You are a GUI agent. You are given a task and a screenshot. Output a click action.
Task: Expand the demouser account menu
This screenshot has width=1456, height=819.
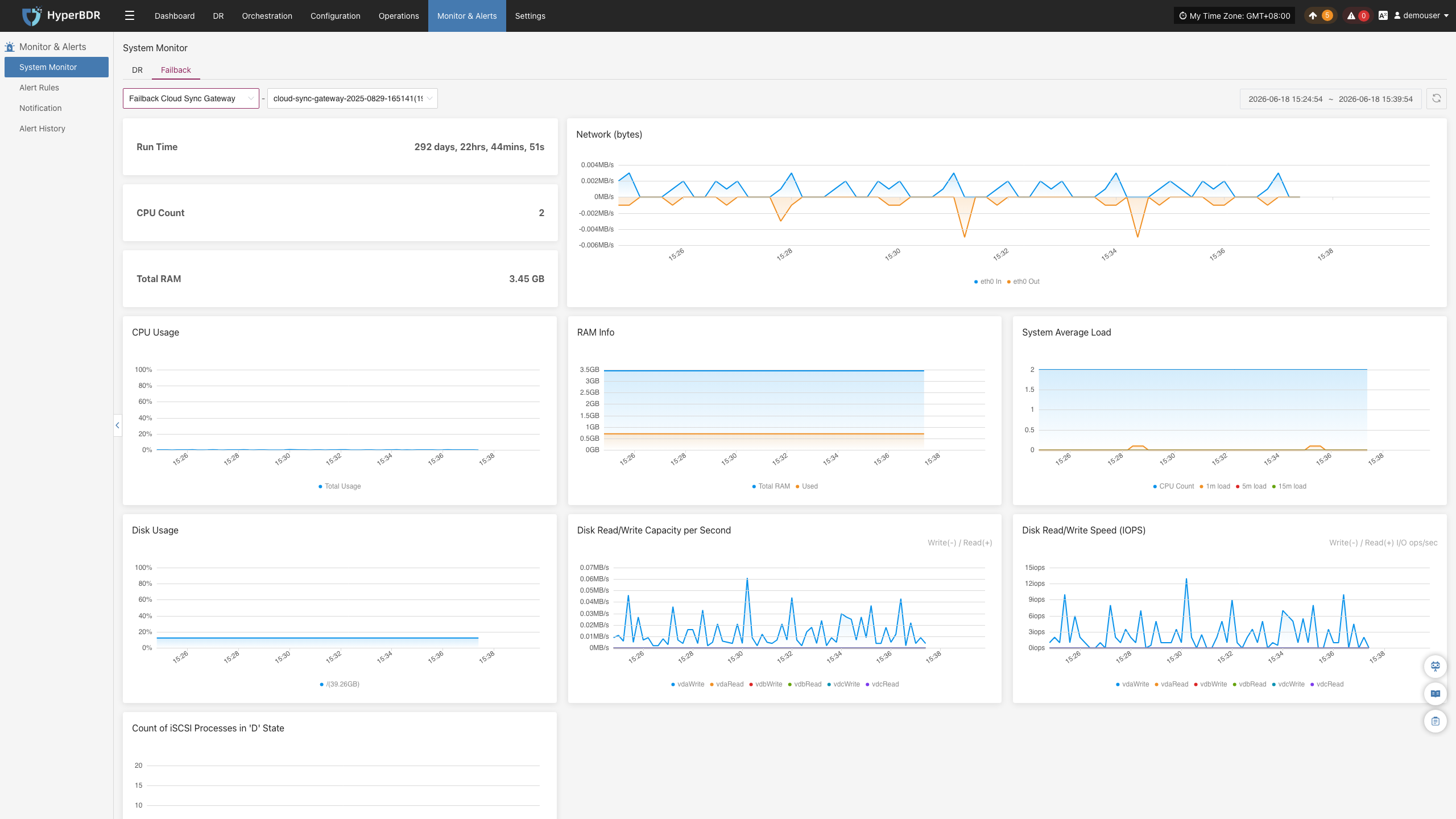click(1421, 16)
